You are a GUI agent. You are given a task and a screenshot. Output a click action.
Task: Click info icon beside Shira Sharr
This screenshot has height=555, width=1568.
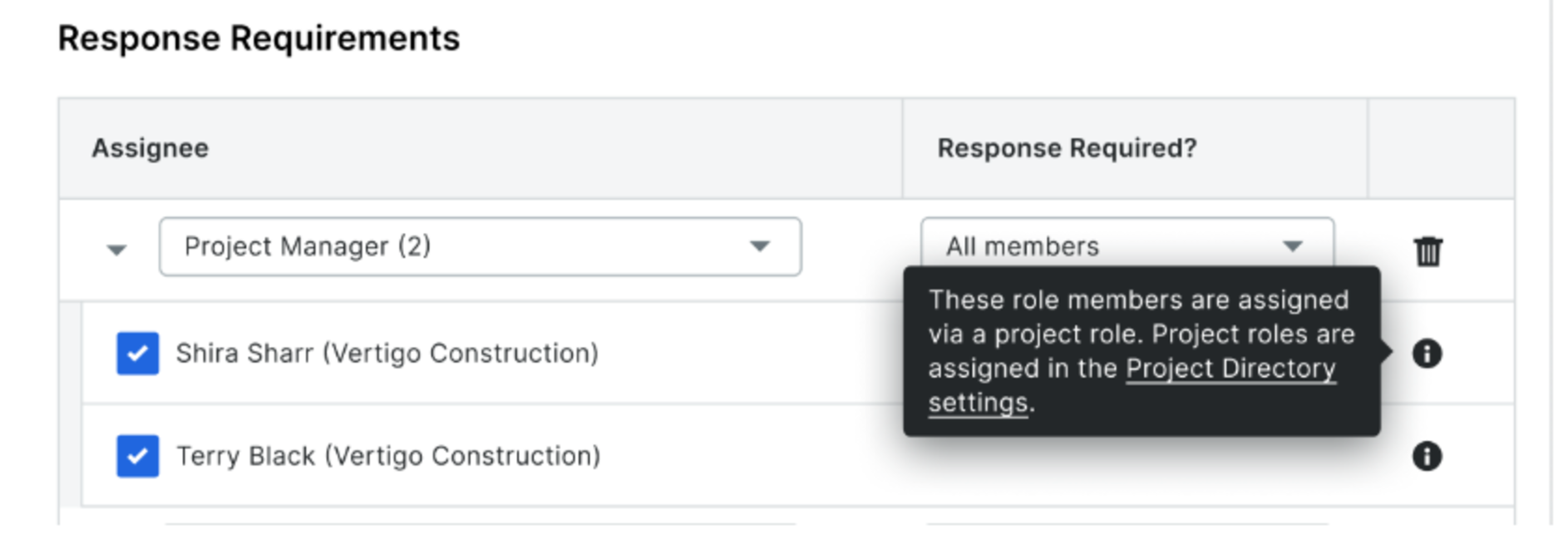[1427, 354]
